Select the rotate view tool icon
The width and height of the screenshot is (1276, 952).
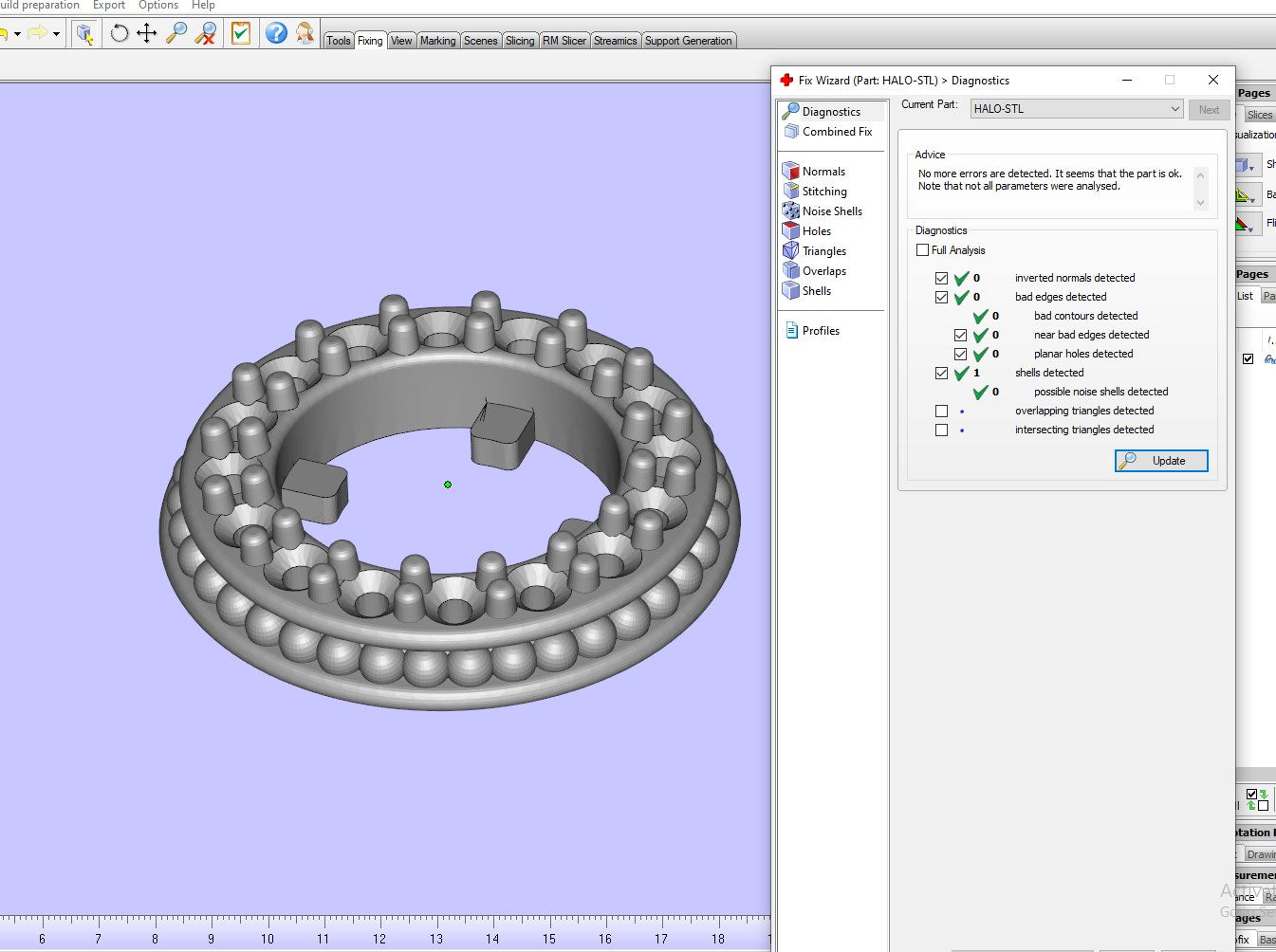[120, 34]
